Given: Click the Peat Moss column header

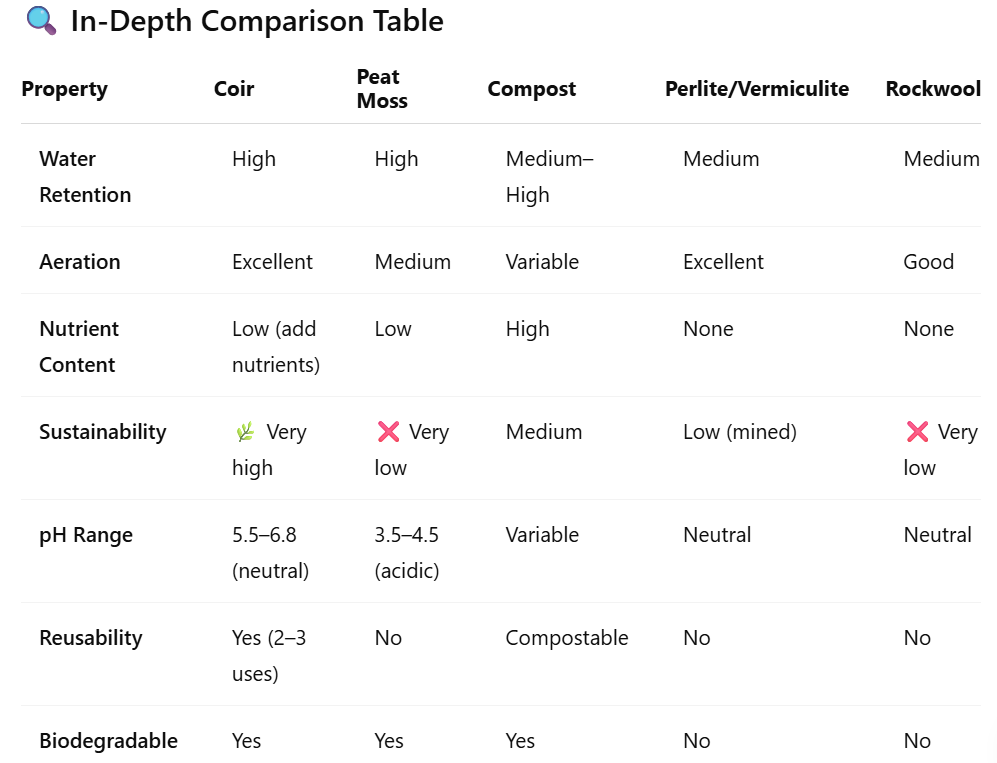Looking at the screenshot, I should tap(382, 89).
